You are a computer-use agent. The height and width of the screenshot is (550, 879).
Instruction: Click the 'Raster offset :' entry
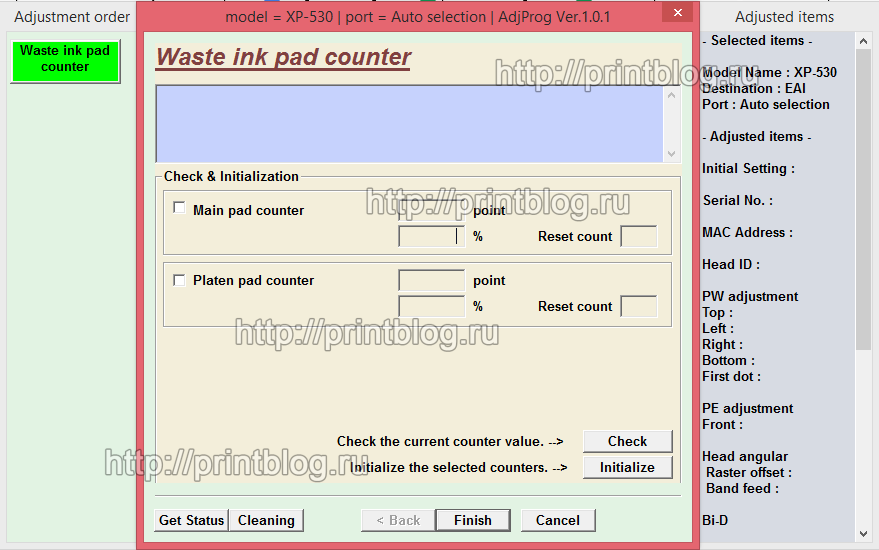pos(749,473)
